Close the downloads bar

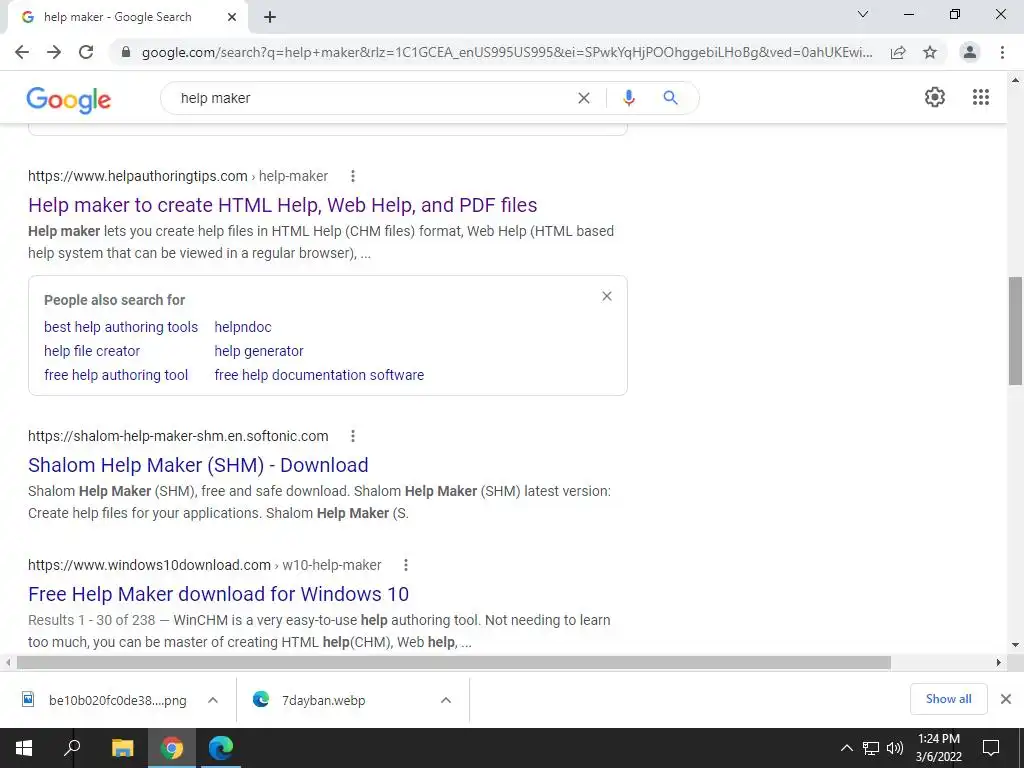pyautogui.click(x=1006, y=699)
